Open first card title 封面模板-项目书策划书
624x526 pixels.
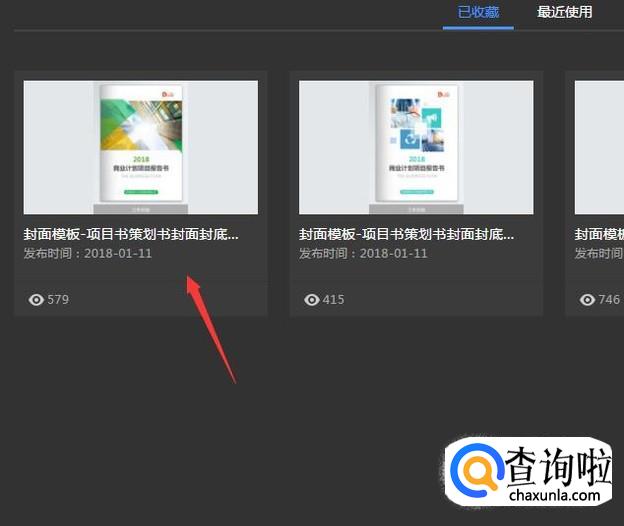131,234
